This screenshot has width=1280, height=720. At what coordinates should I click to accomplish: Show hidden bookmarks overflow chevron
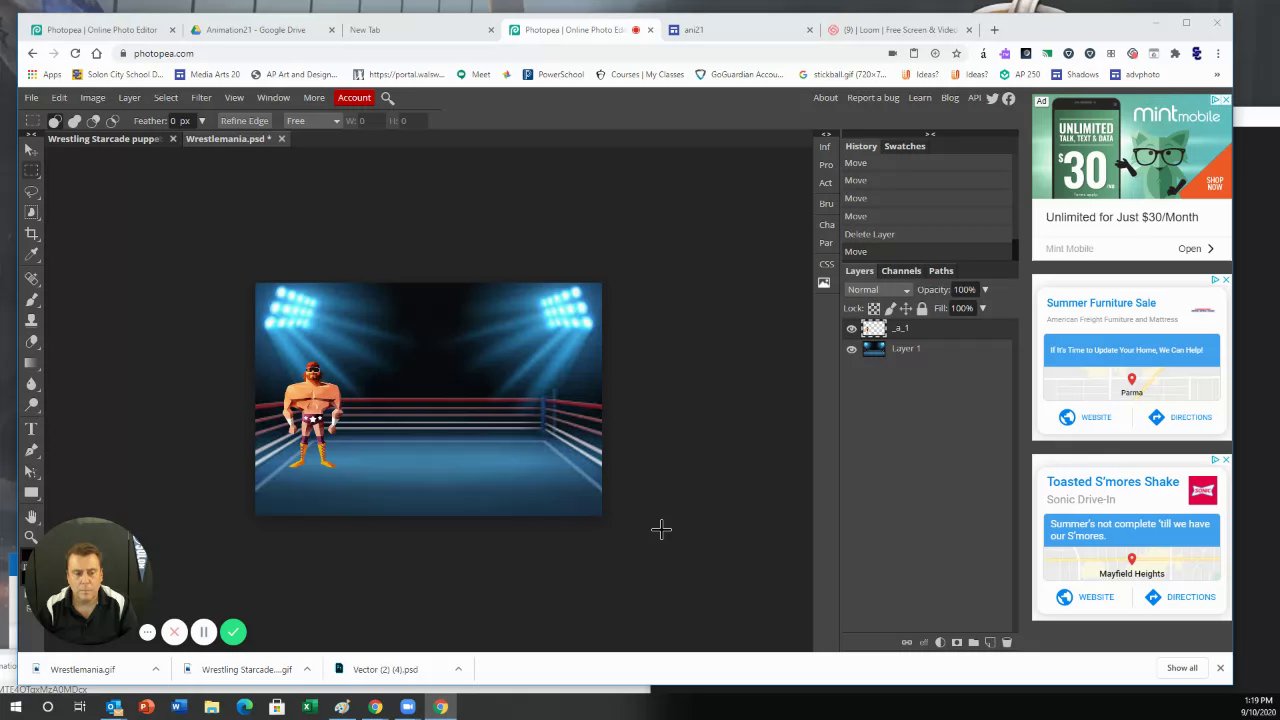(x=1217, y=74)
